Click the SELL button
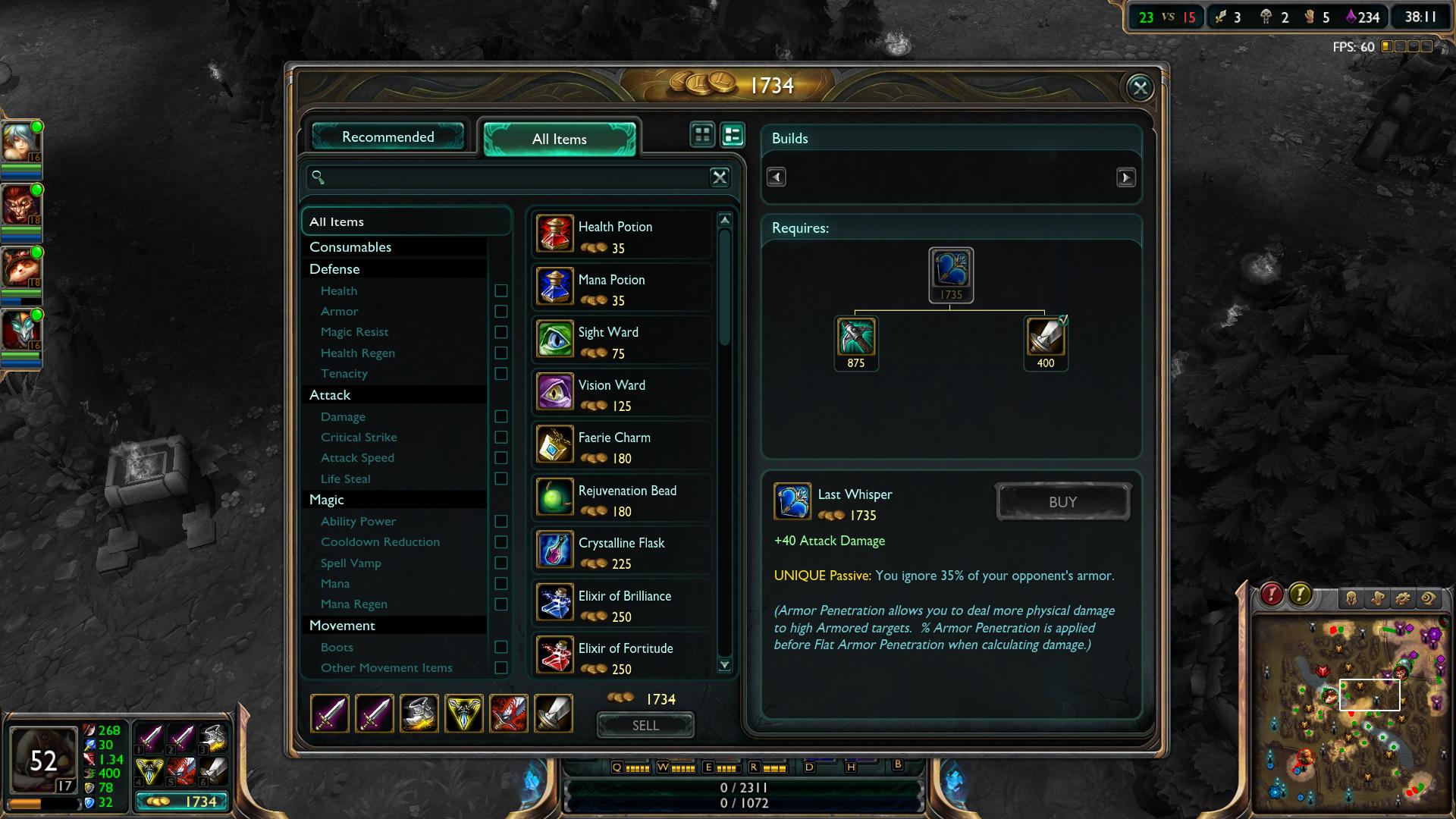The height and width of the screenshot is (819, 1456). (x=645, y=726)
